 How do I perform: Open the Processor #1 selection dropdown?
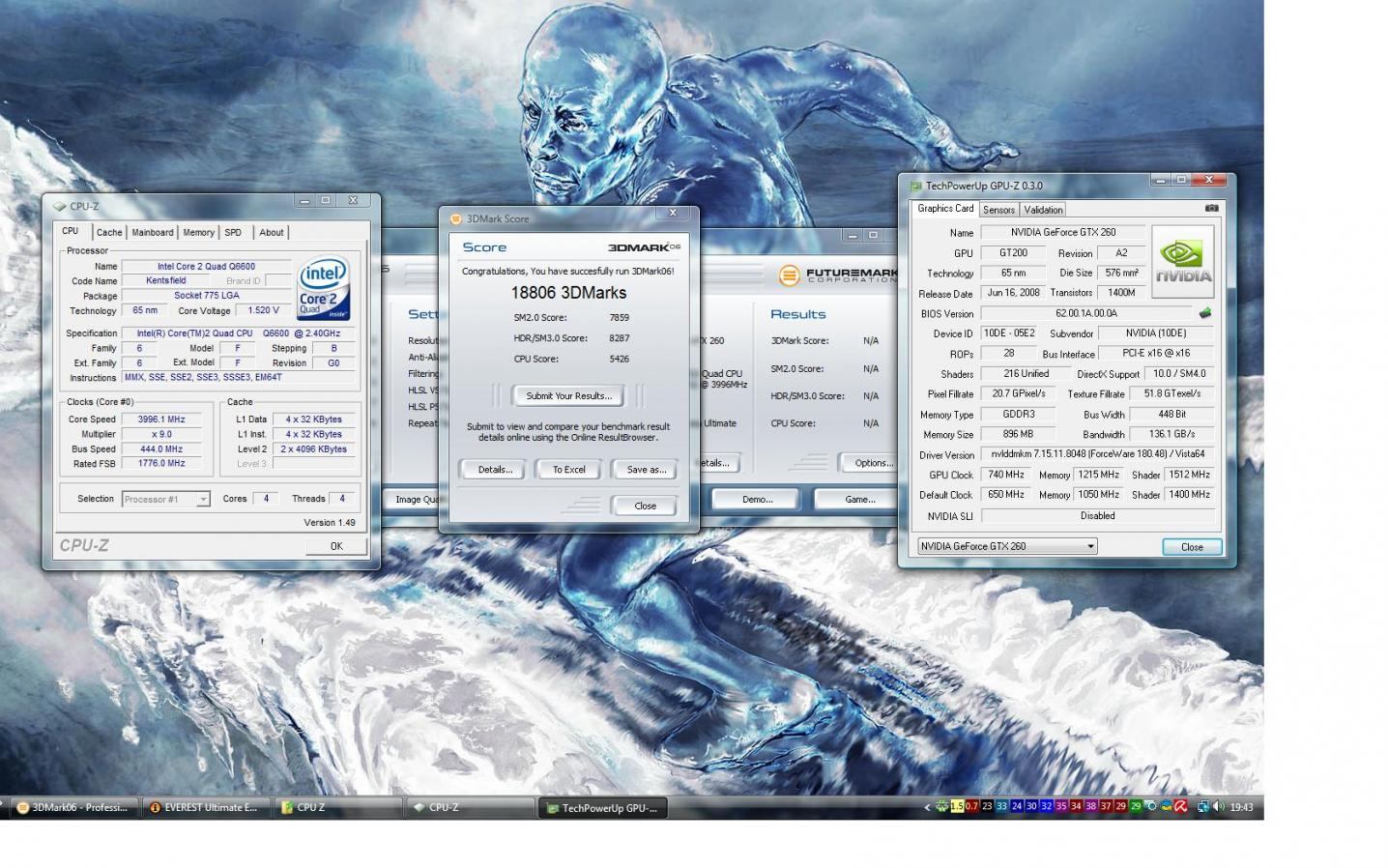point(166,499)
